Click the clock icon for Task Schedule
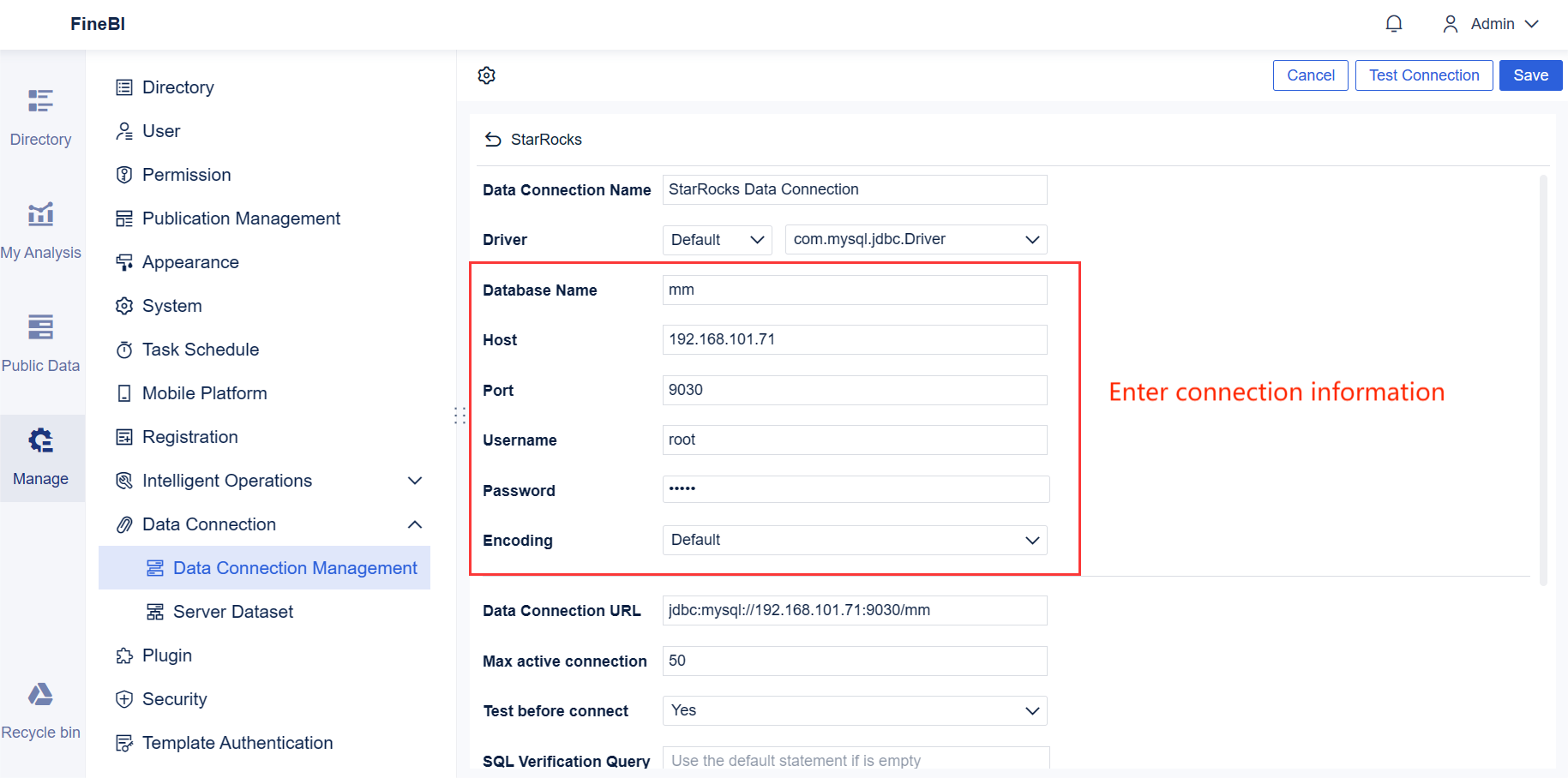 [x=124, y=349]
